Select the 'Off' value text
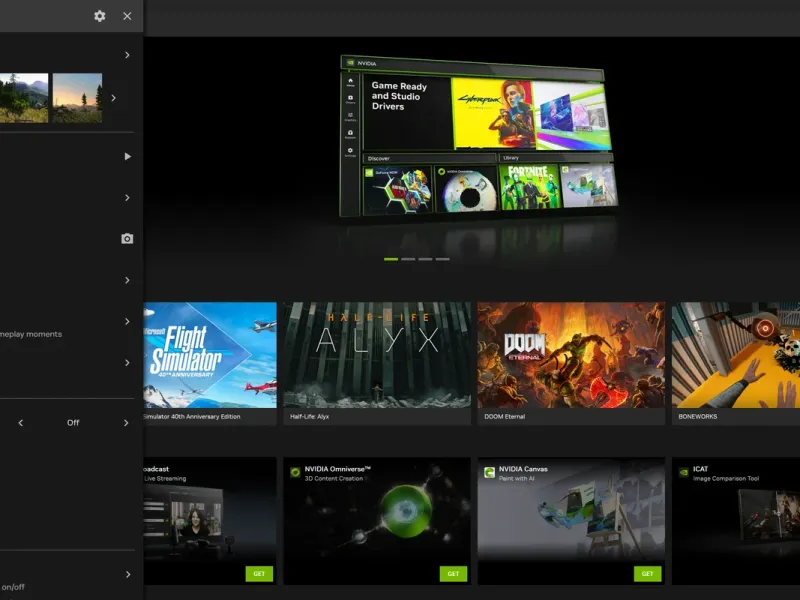This screenshot has width=800, height=600. (73, 423)
